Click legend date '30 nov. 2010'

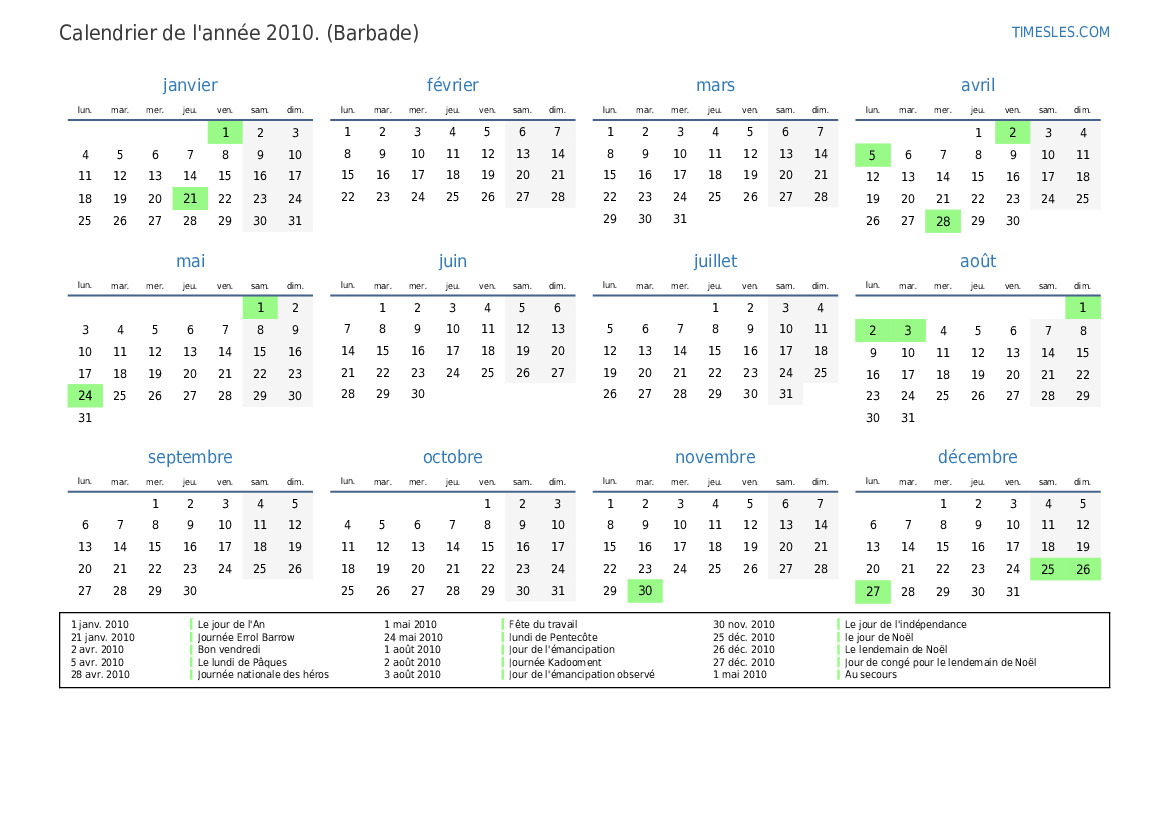(x=743, y=625)
